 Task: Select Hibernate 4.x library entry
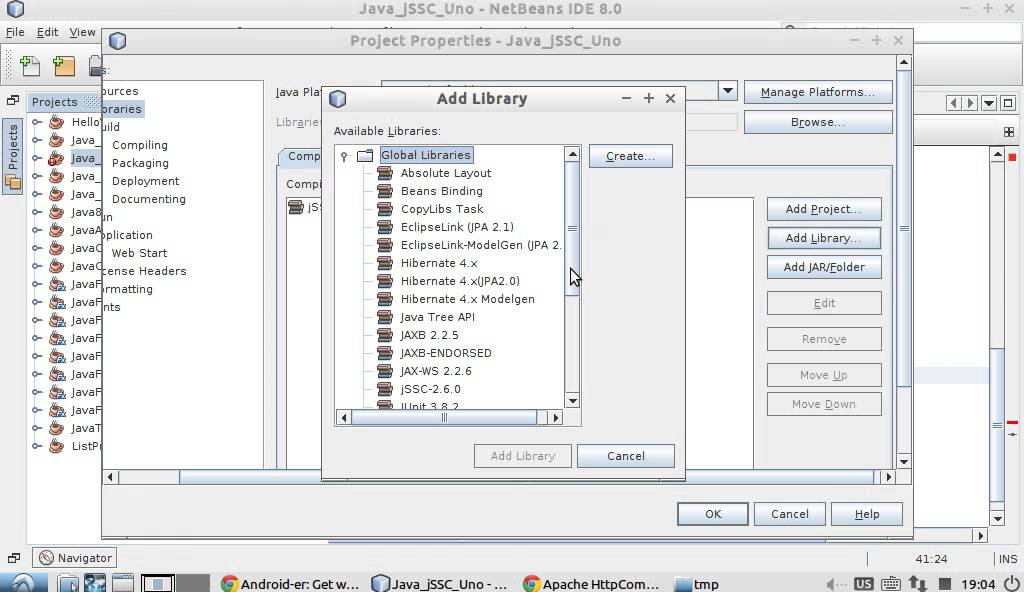tap(439, 263)
